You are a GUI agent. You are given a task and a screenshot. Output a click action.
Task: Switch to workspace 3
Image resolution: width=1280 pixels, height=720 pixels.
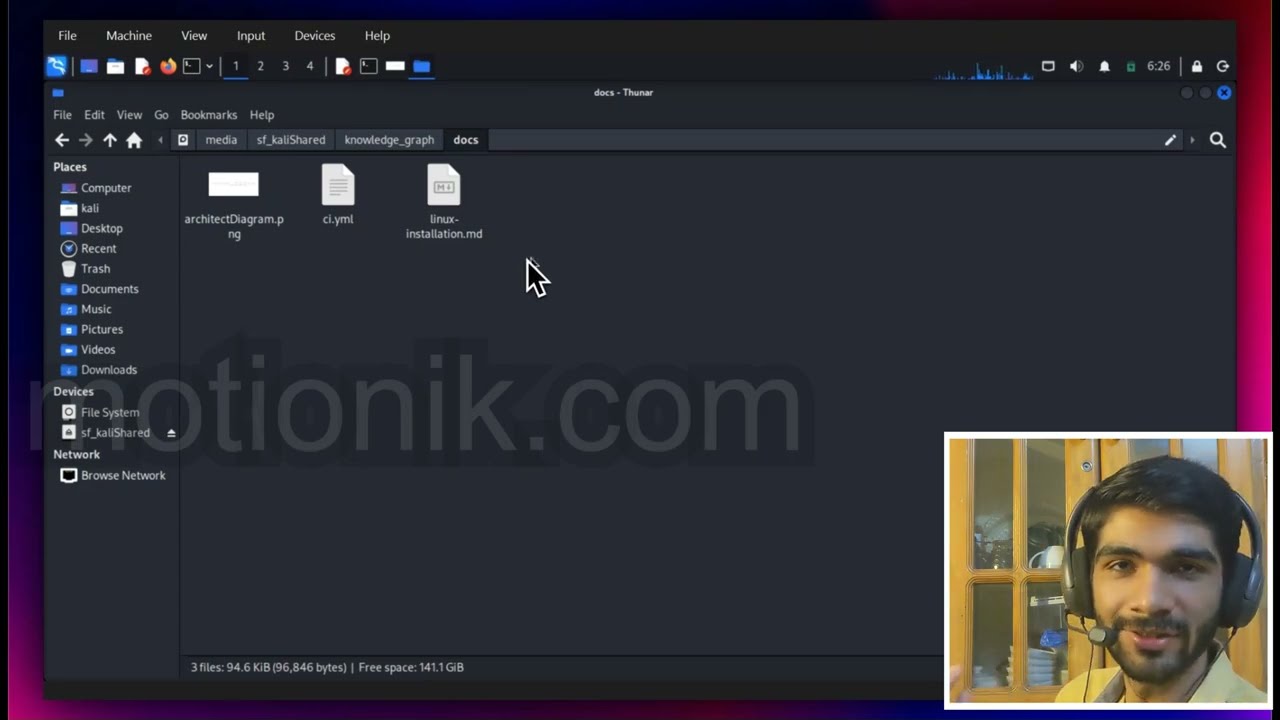[285, 66]
